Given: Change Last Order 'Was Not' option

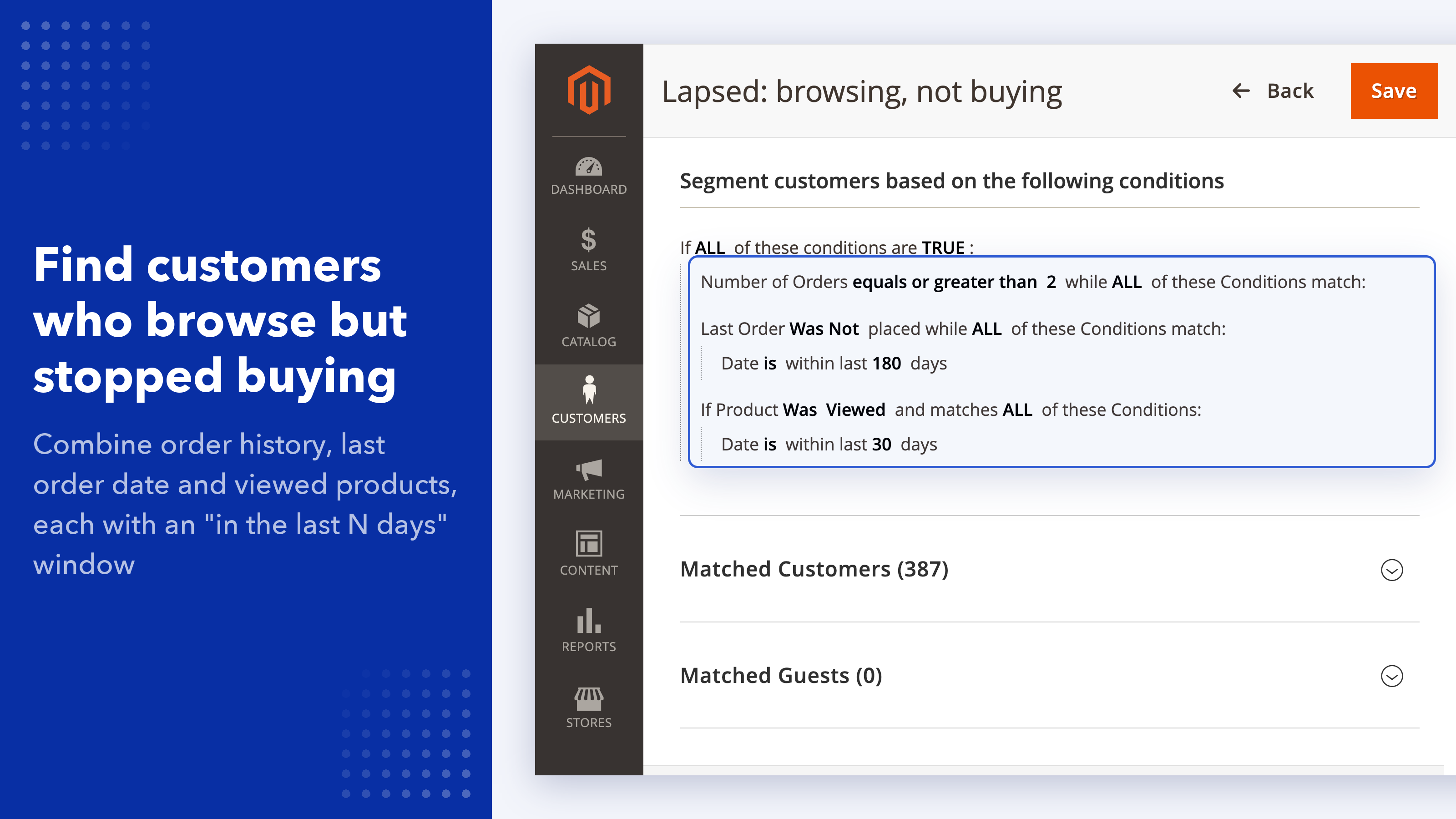Looking at the screenshot, I should click(824, 329).
